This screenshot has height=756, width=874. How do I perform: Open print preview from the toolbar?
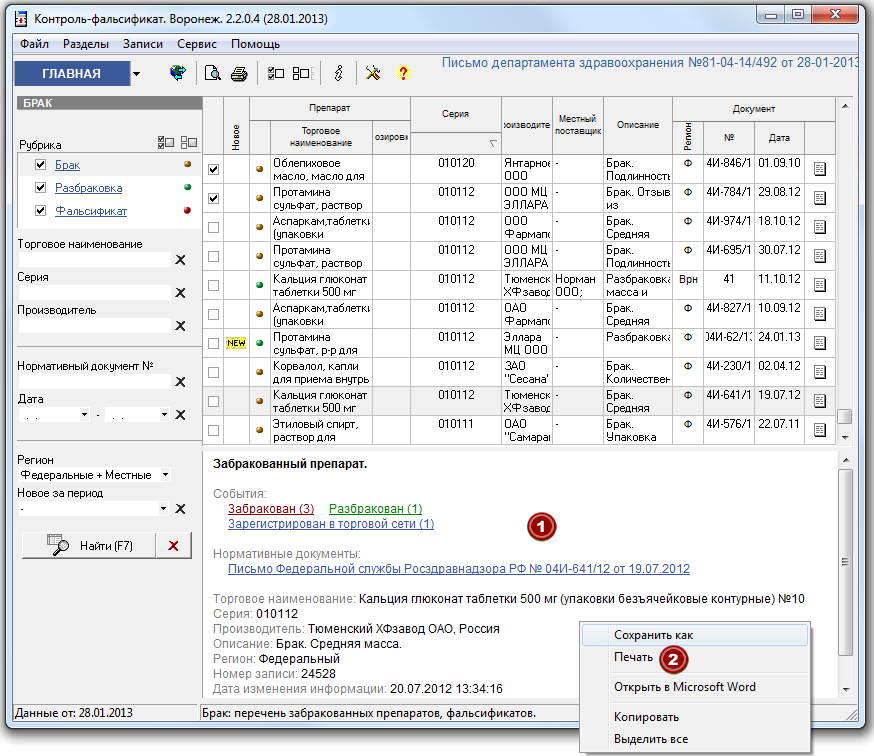pyautogui.click(x=212, y=73)
